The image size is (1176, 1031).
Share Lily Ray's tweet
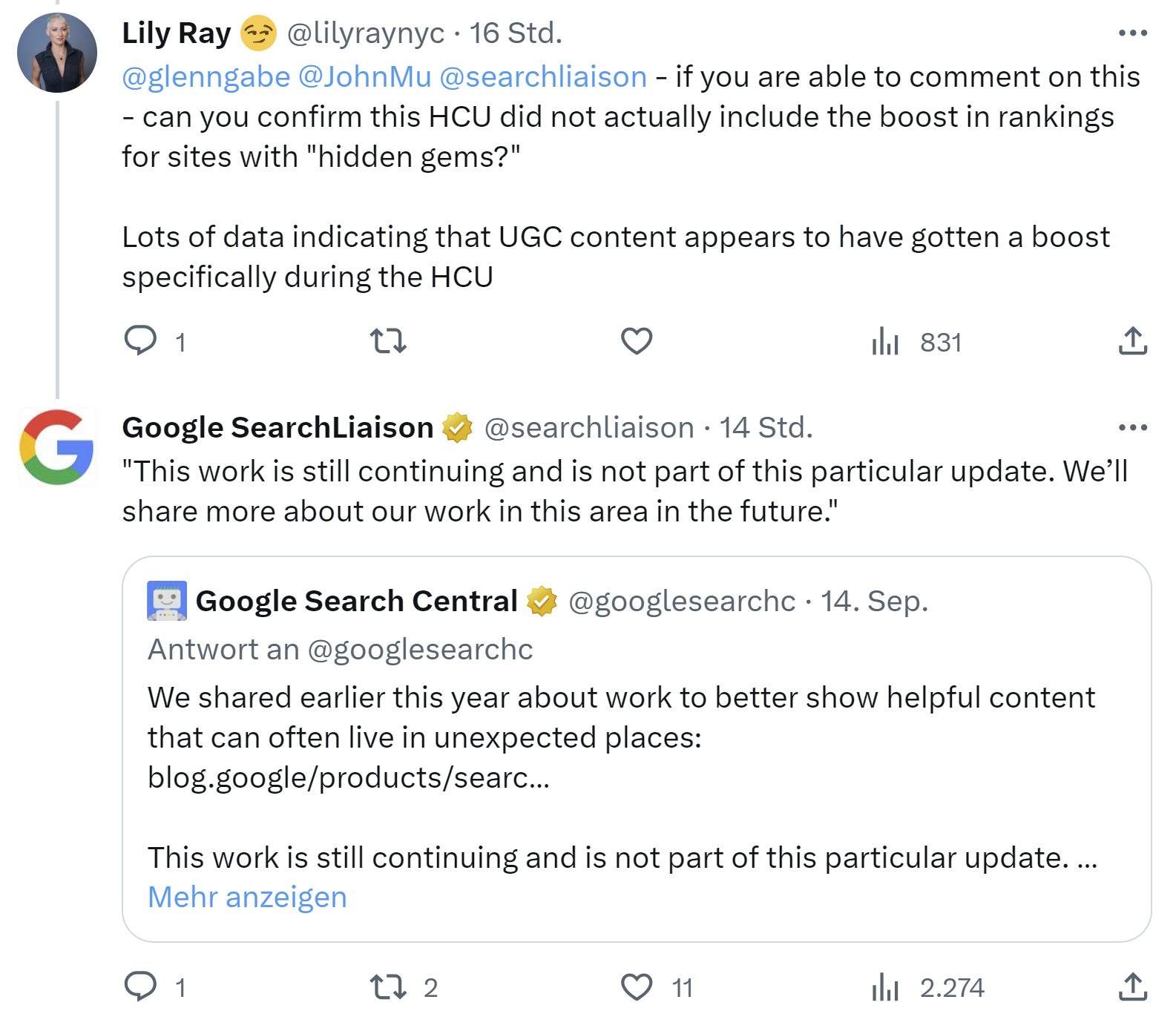tap(1134, 340)
